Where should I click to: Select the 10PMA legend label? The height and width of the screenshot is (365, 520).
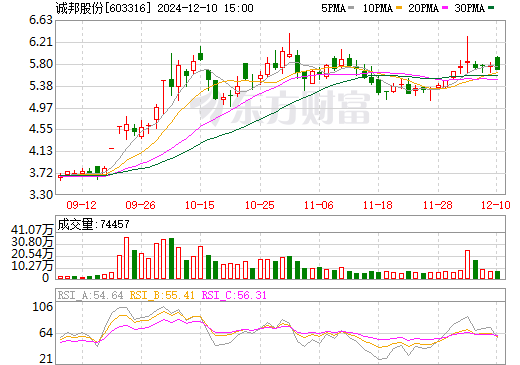[x=378, y=8]
